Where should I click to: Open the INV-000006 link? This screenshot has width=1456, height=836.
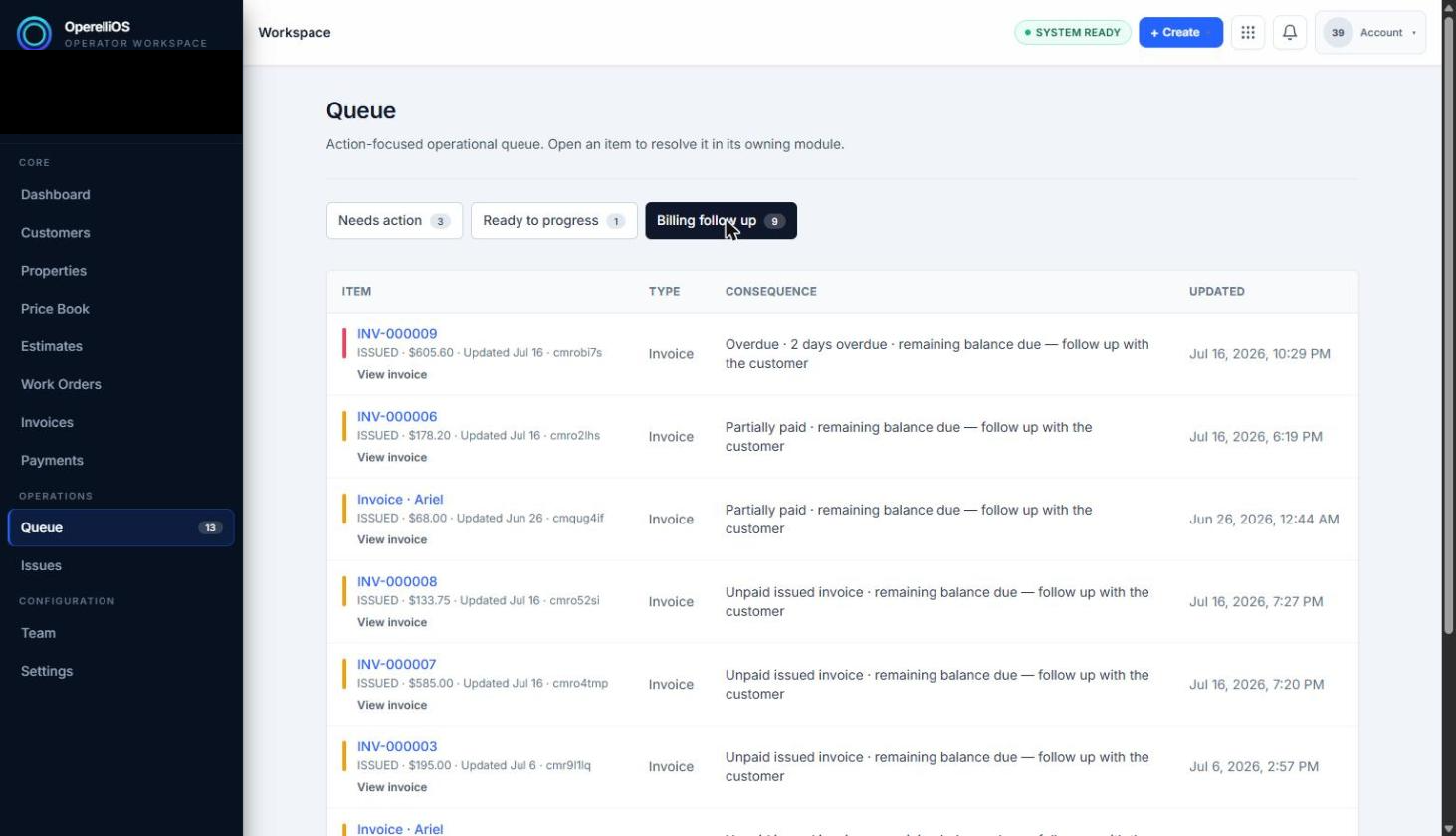[397, 417]
